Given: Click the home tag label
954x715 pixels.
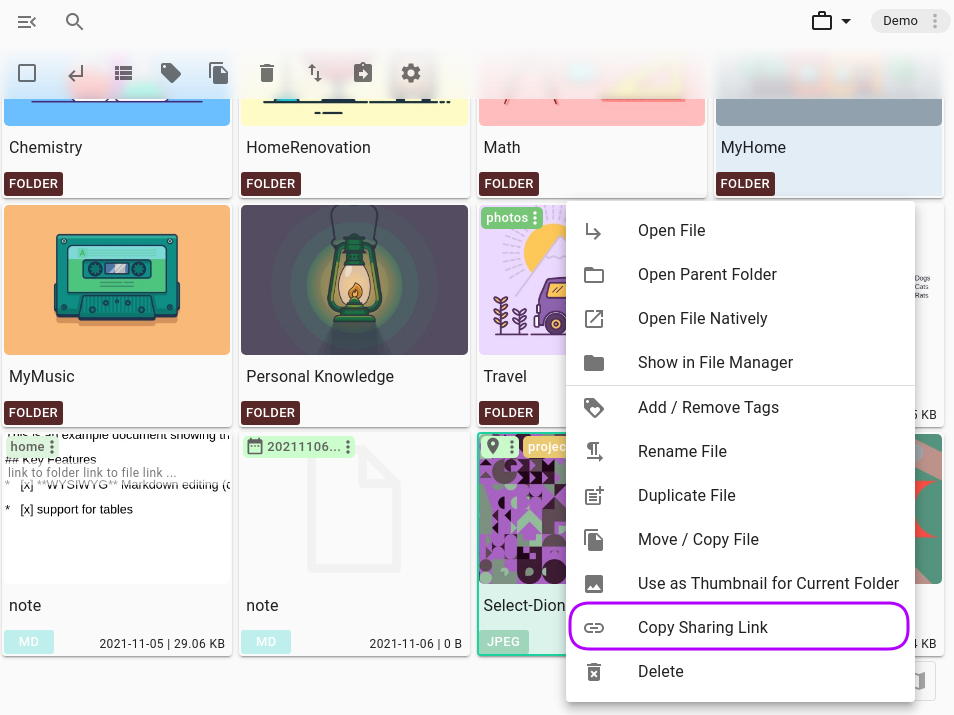Looking at the screenshot, I should click(27, 447).
